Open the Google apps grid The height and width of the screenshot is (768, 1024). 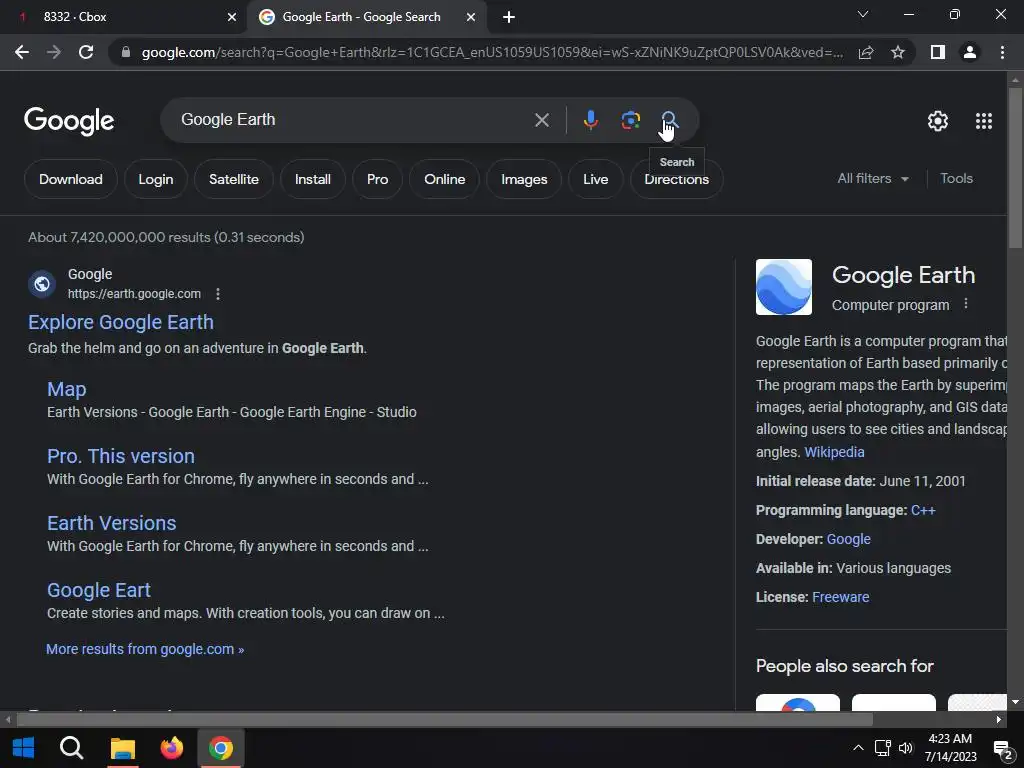coord(984,121)
